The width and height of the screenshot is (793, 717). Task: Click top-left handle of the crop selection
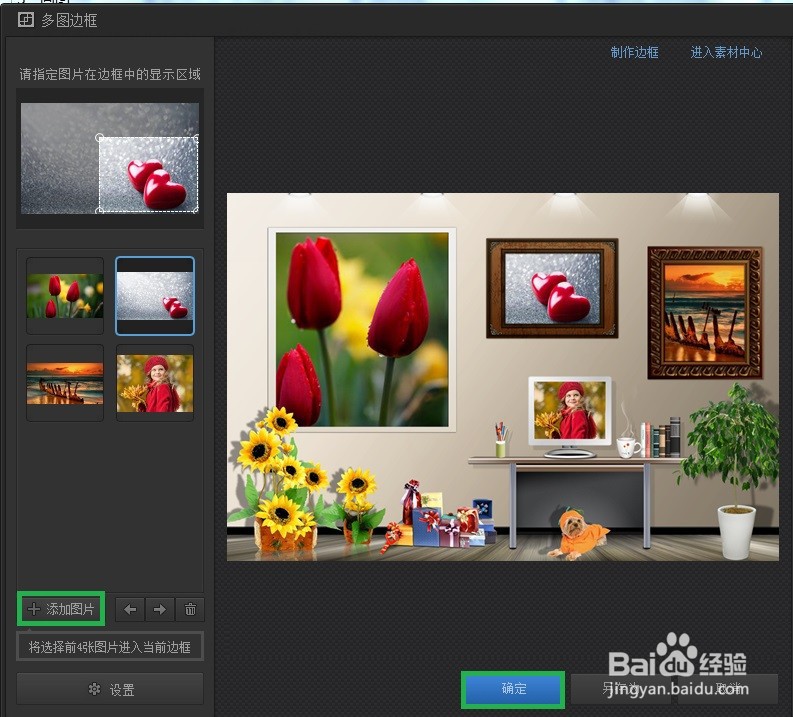tap(100, 137)
